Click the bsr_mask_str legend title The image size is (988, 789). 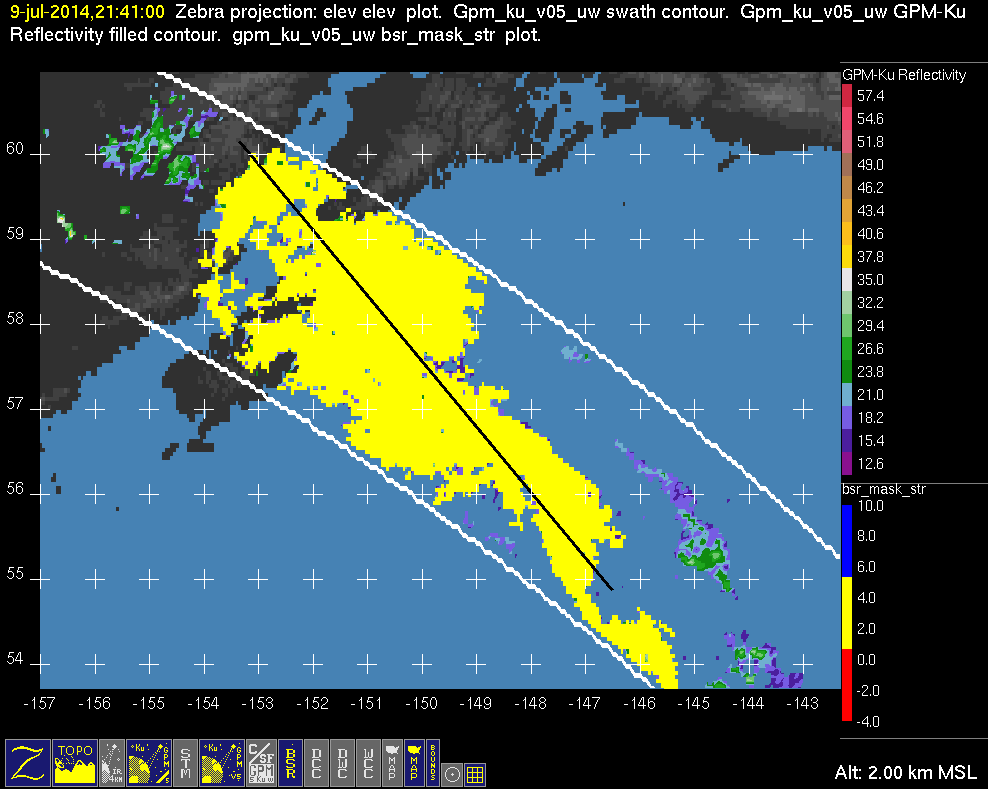pyautogui.click(x=883, y=490)
